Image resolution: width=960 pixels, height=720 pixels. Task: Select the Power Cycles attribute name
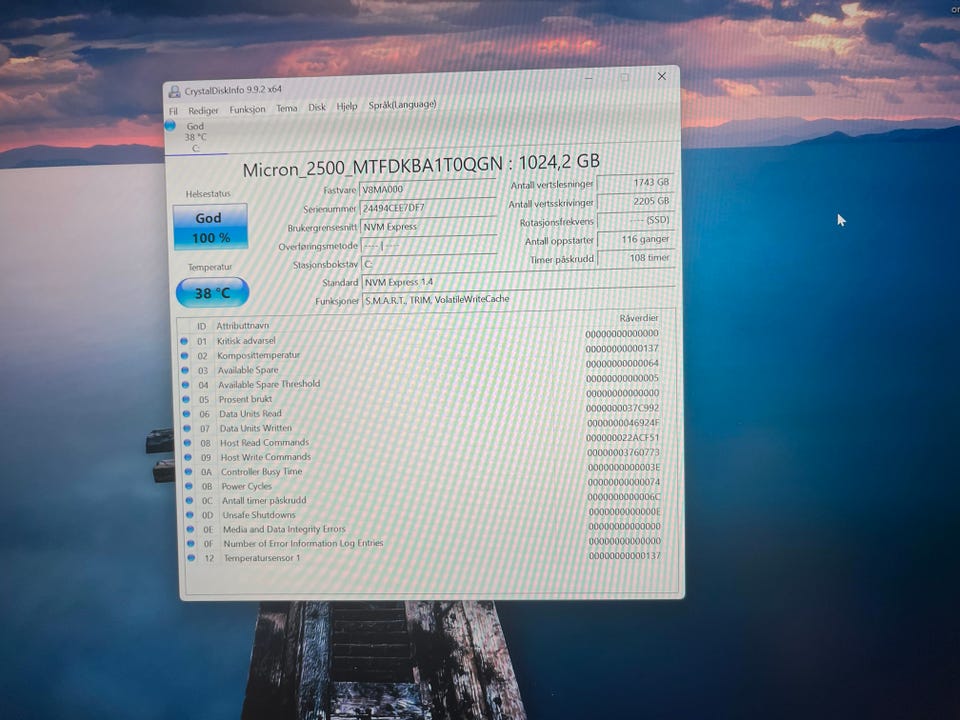[x=247, y=486]
